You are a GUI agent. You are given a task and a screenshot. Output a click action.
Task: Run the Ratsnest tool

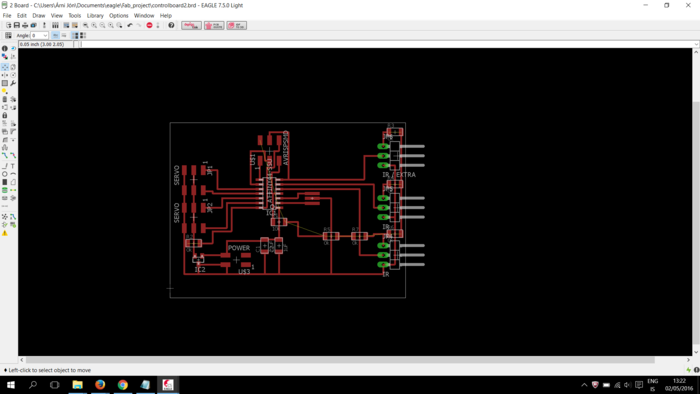point(5,216)
